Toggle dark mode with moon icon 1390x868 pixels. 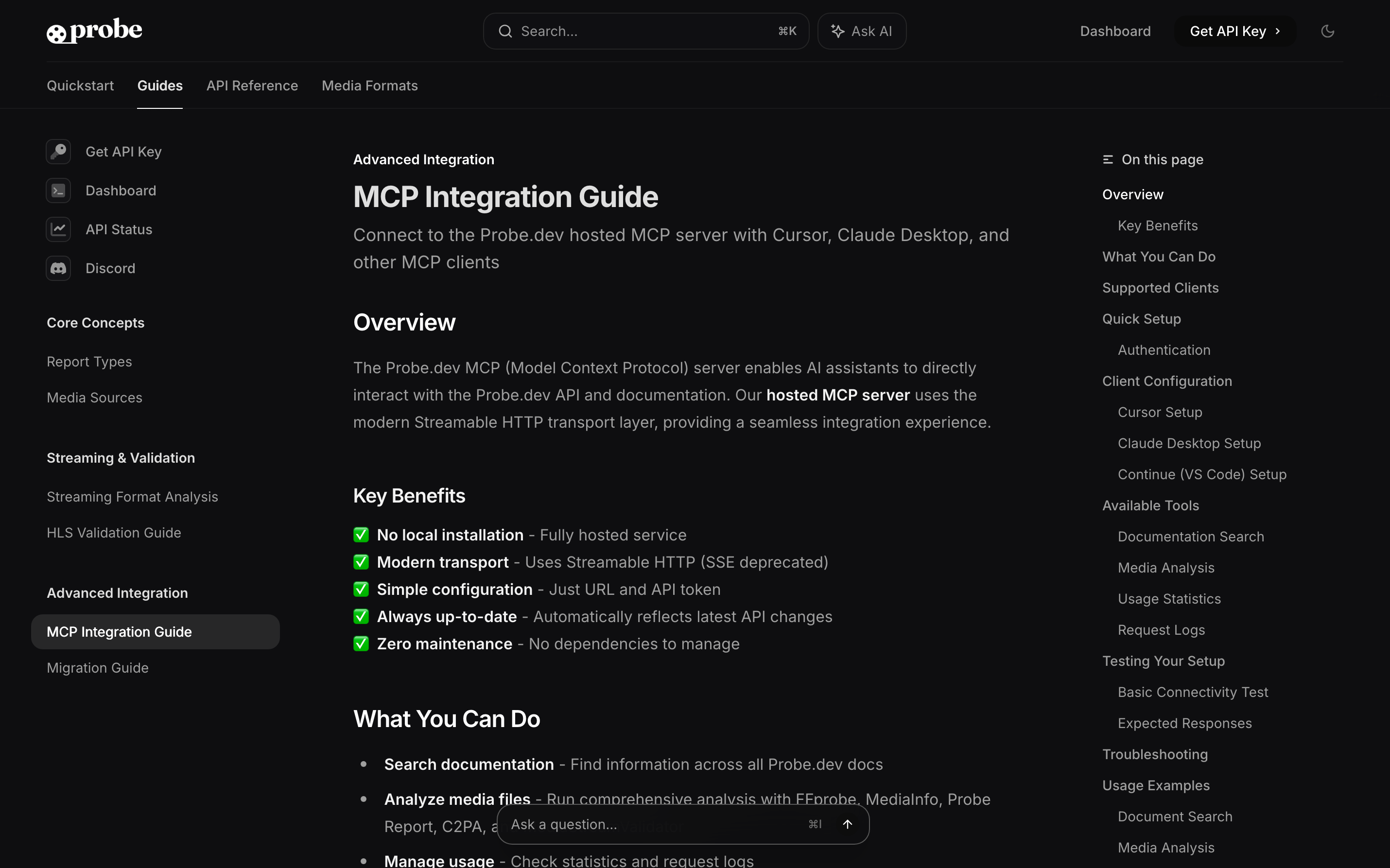coord(1327,31)
